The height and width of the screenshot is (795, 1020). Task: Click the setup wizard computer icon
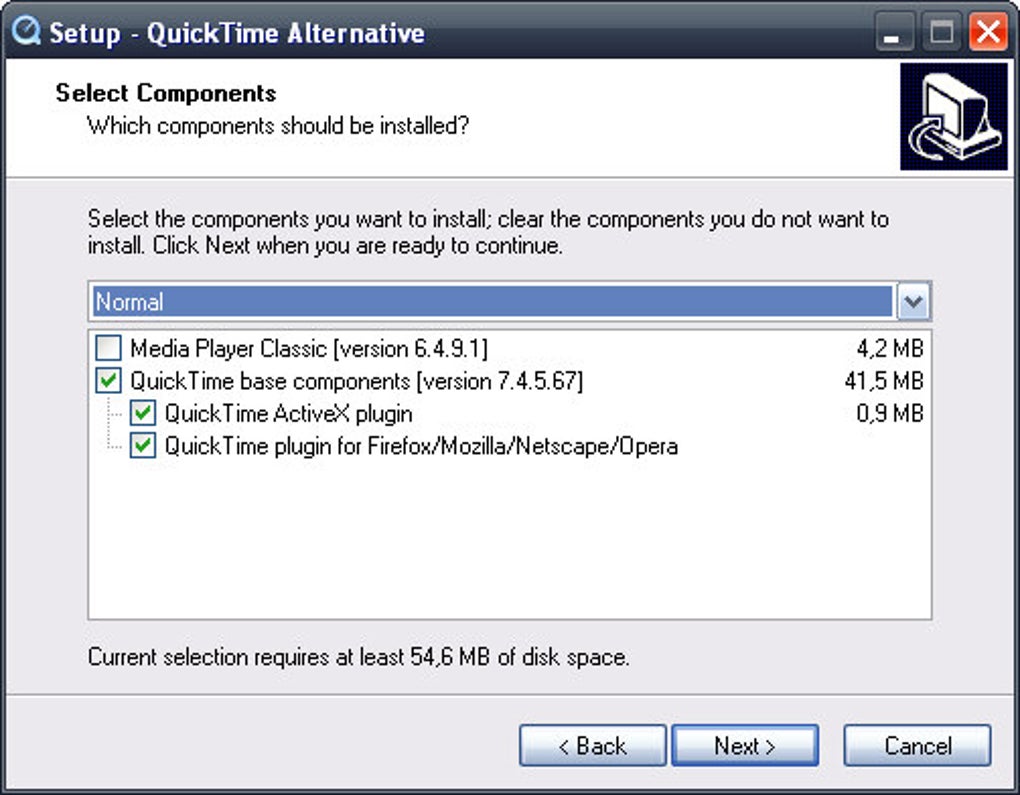(953, 117)
